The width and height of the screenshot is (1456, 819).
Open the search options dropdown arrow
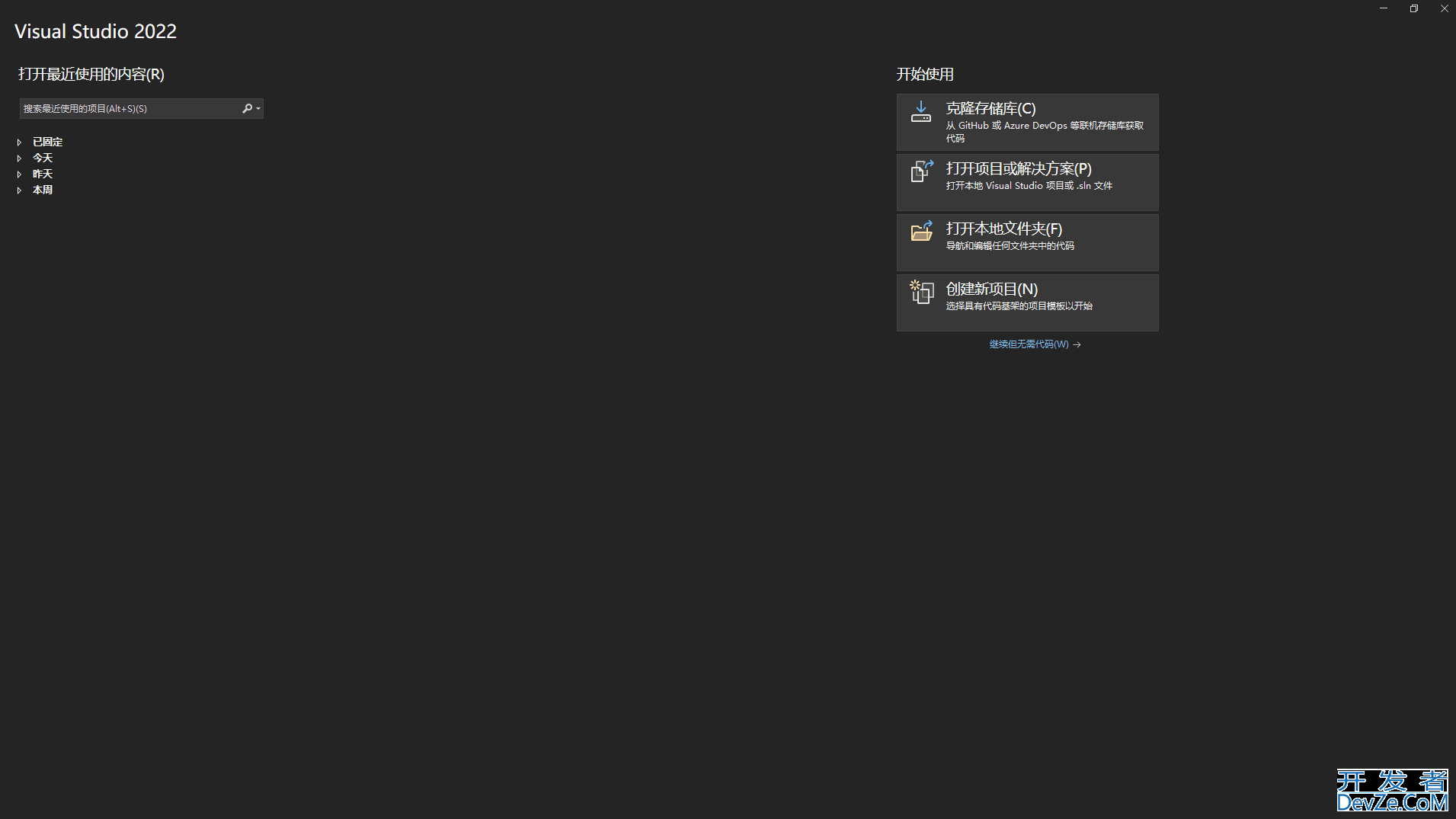click(258, 109)
